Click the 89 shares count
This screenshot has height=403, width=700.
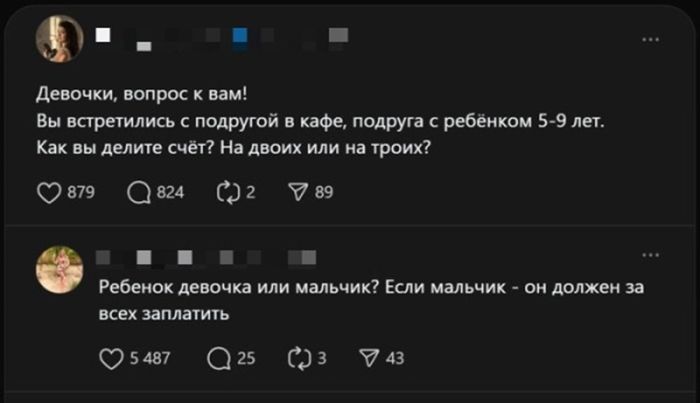tap(323, 193)
